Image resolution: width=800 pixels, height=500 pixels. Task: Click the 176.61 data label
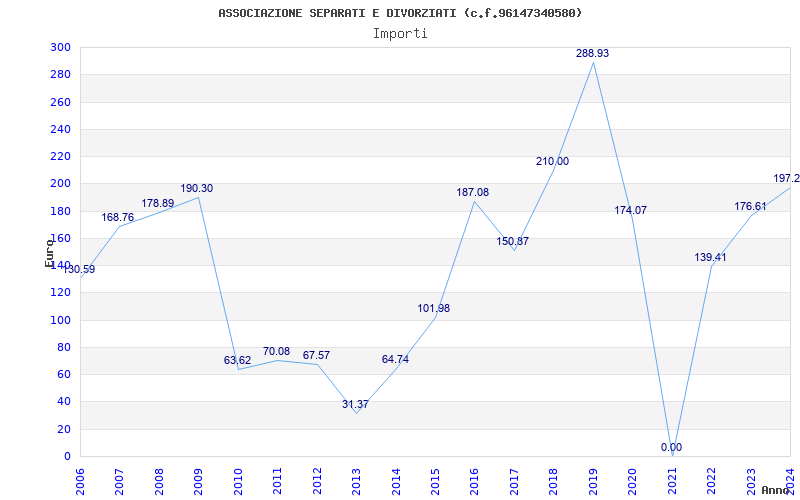[750, 207]
